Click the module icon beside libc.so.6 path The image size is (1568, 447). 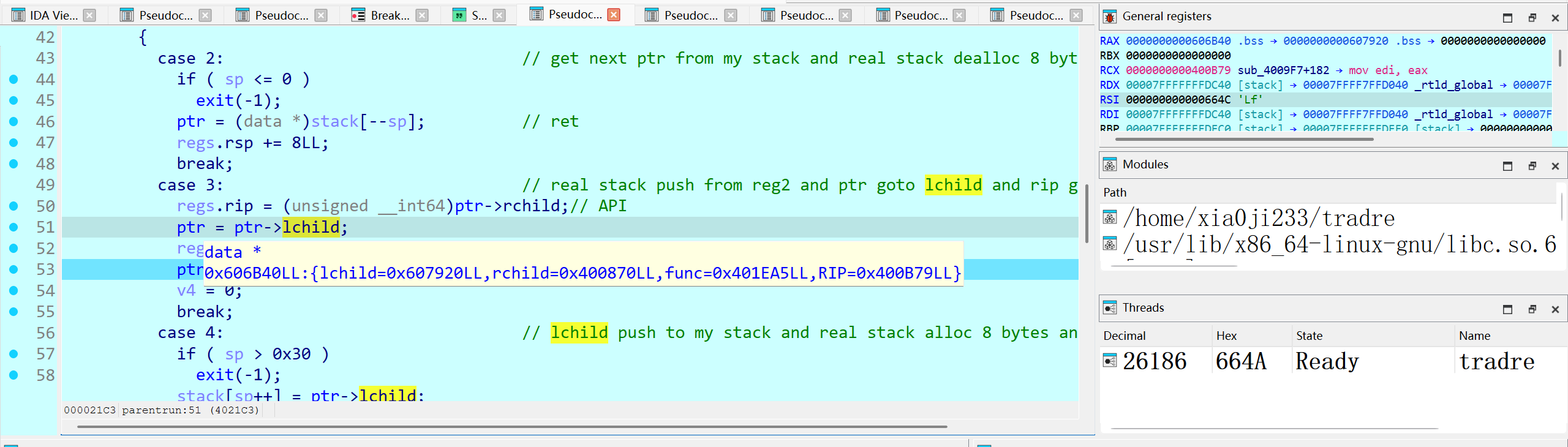[x=1110, y=244]
